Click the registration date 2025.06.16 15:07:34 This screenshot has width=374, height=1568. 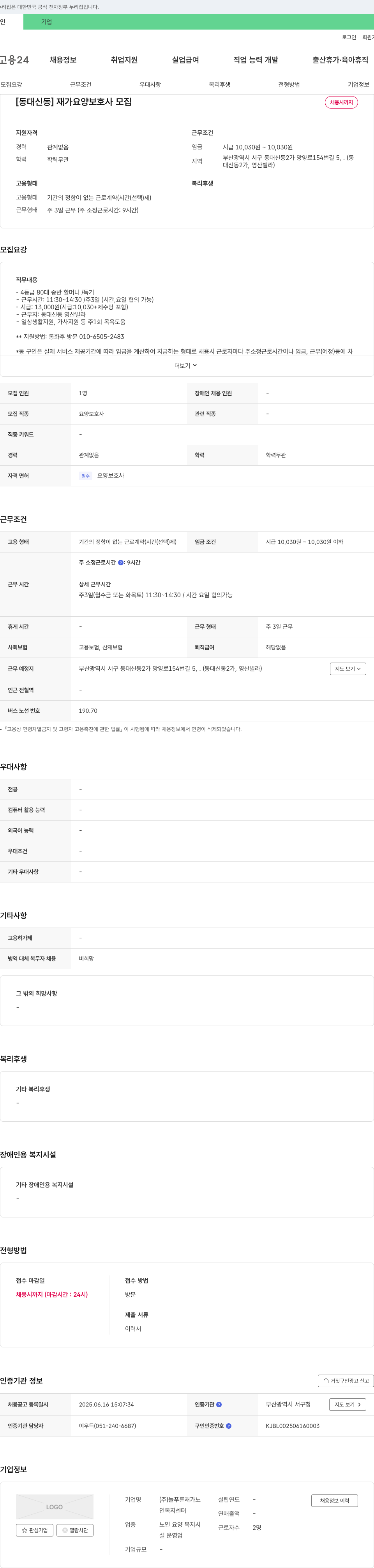(106, 1404)
